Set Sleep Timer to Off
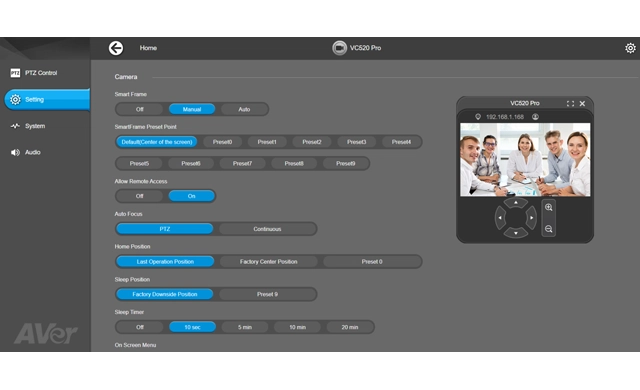640x390 pixels. tap(140, 327)
